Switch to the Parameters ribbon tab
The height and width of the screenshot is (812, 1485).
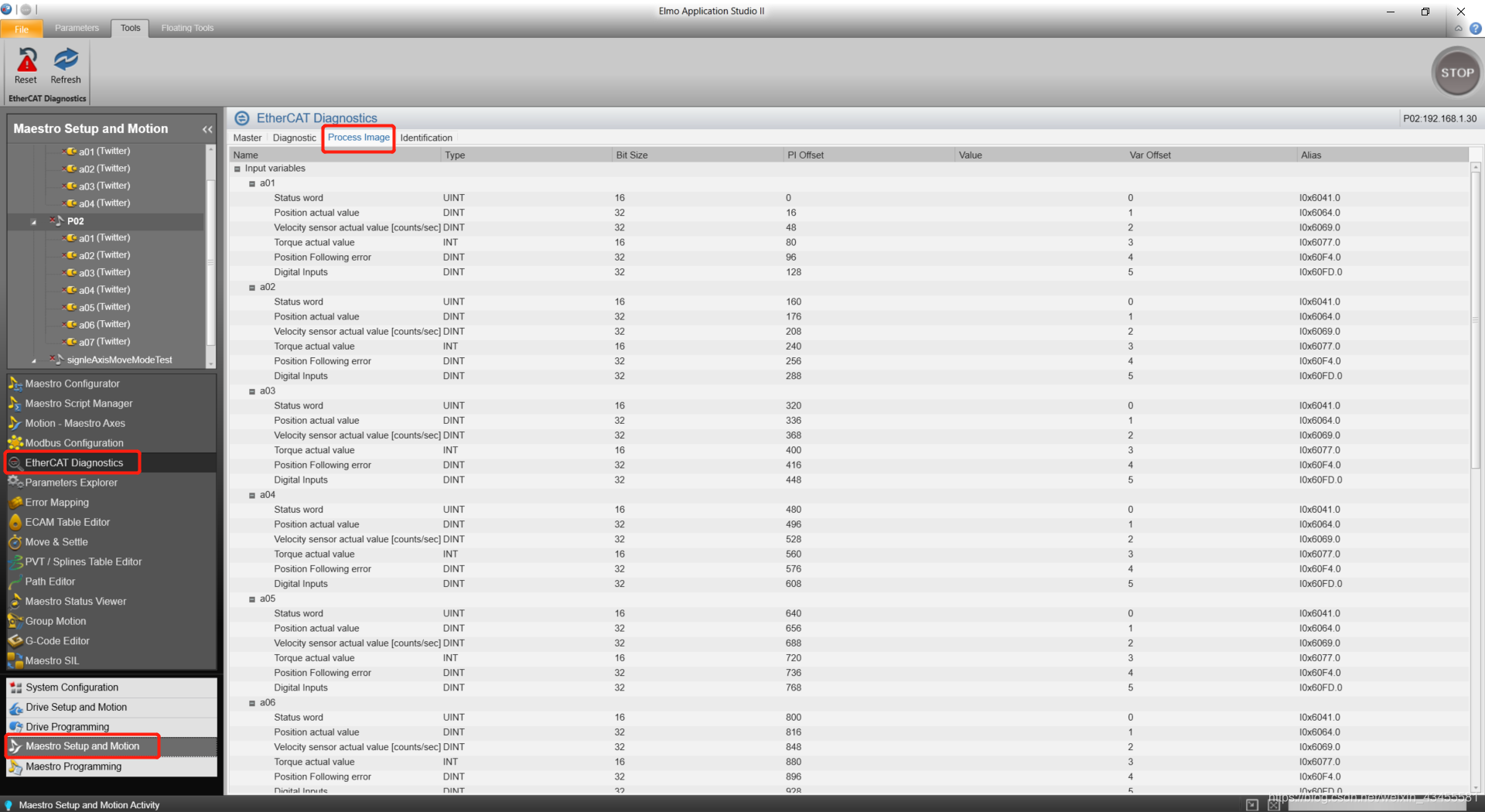77,28
